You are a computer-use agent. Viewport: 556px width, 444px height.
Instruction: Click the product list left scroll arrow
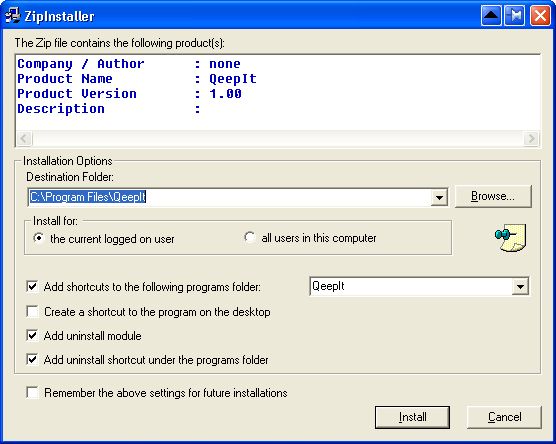(x=24, y=138)
